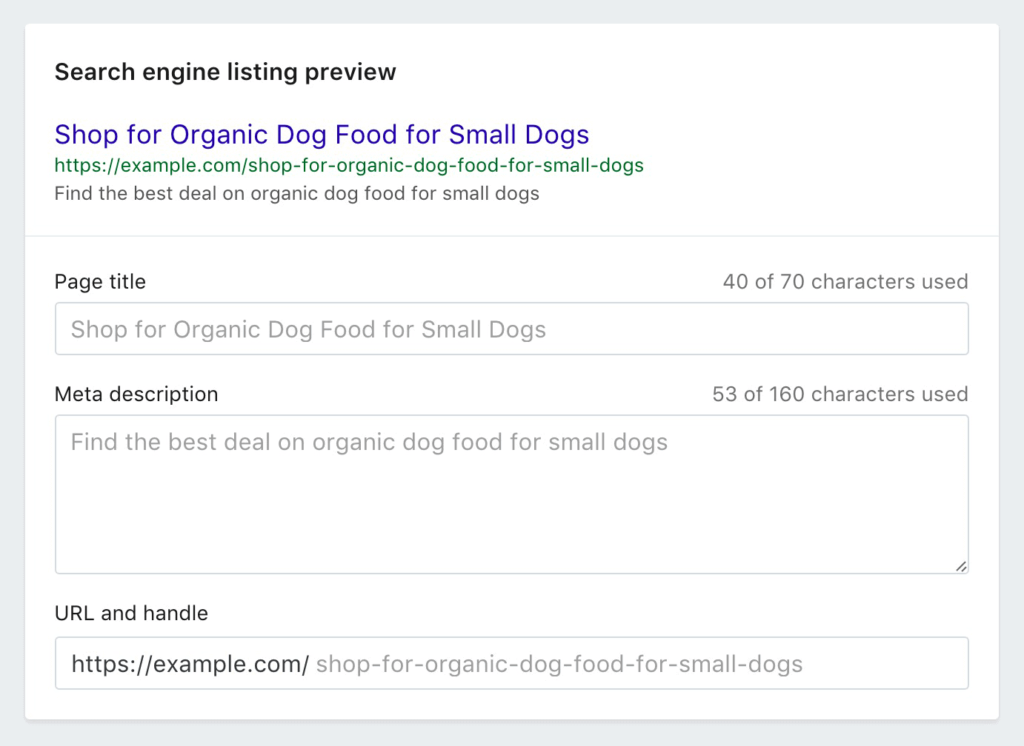
Task: Click the 53 of 160 characters counter
Action: click(840, 394)
